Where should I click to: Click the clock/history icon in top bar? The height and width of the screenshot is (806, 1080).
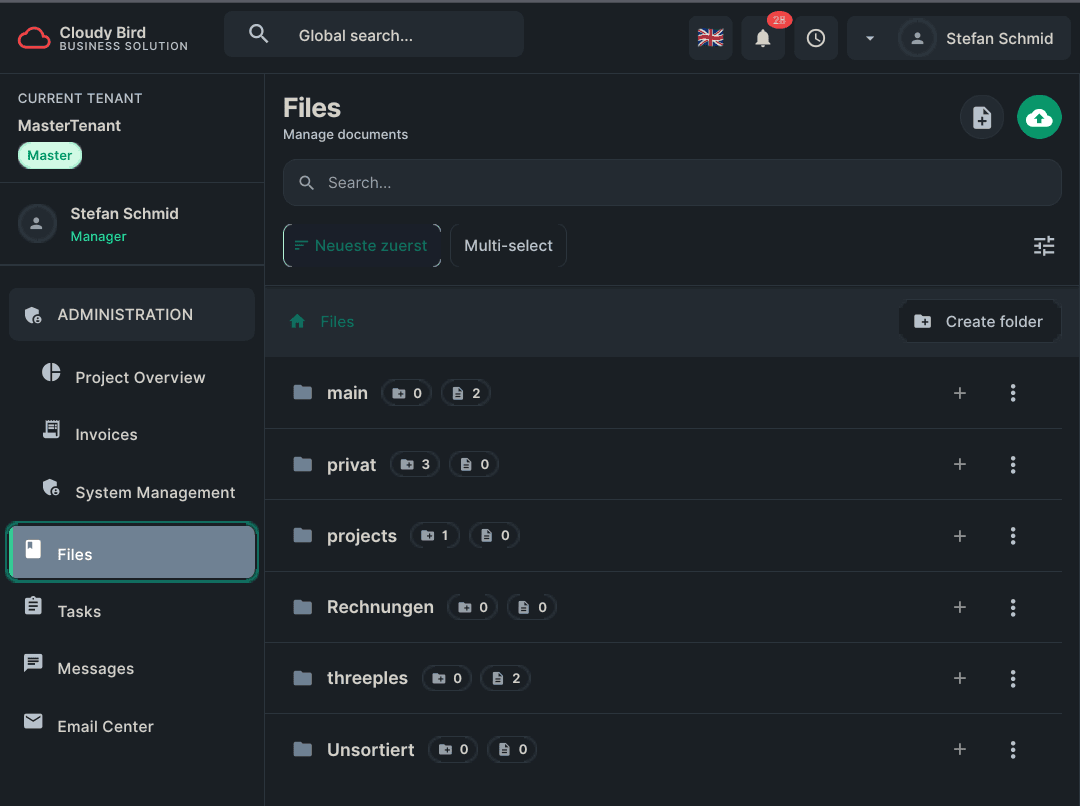coord(816,38)
